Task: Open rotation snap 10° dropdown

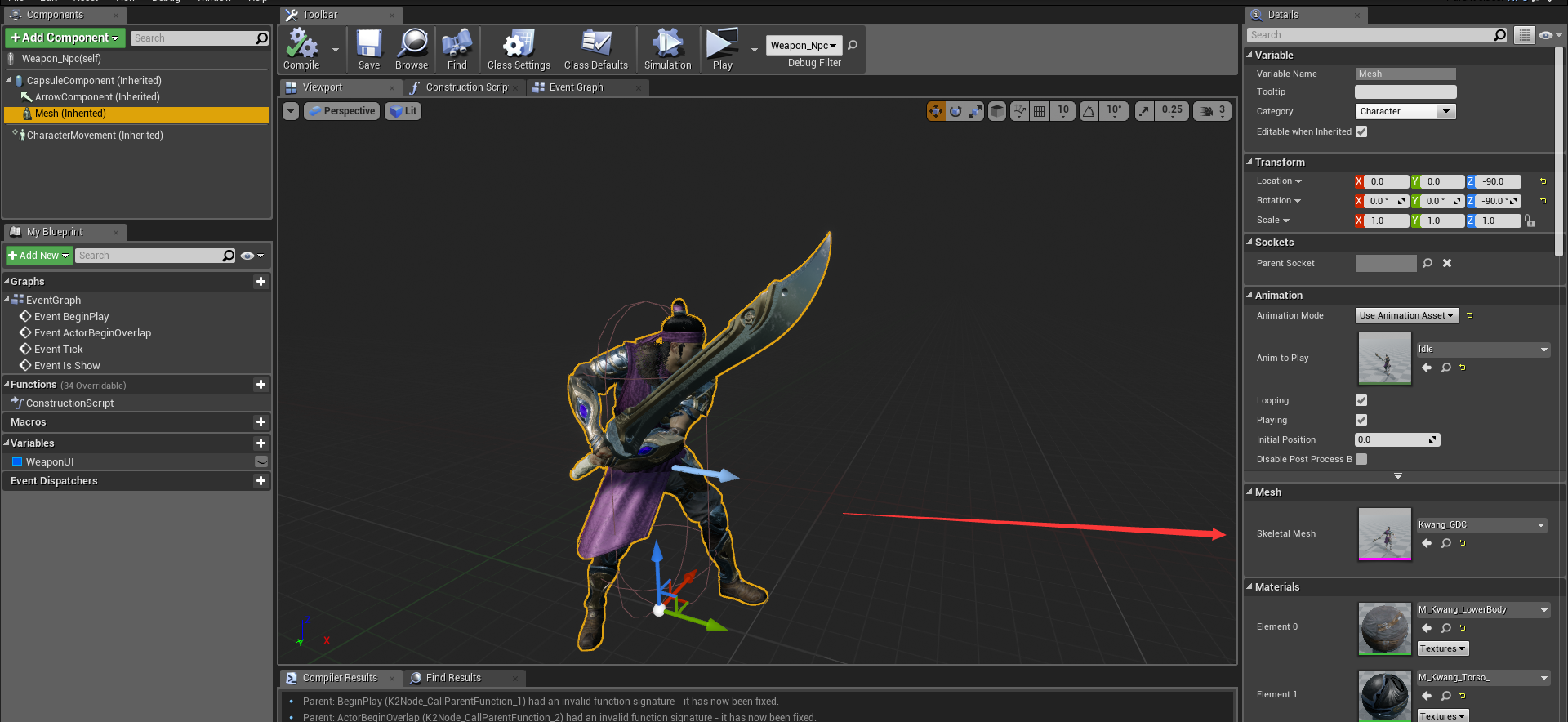Action: (x=1114, y=111)
